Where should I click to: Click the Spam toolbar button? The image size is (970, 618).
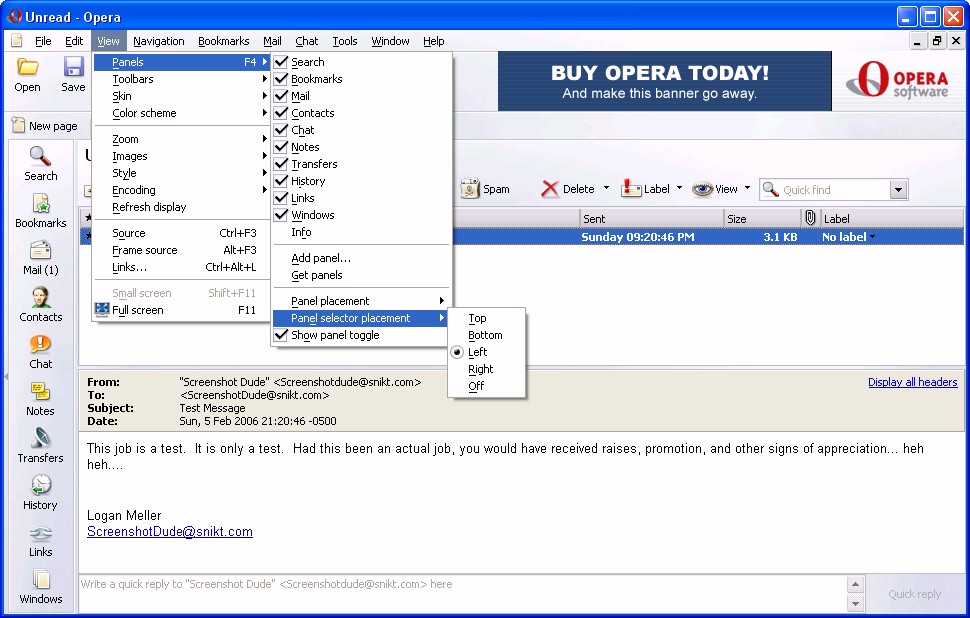click(x=485, y=189)
